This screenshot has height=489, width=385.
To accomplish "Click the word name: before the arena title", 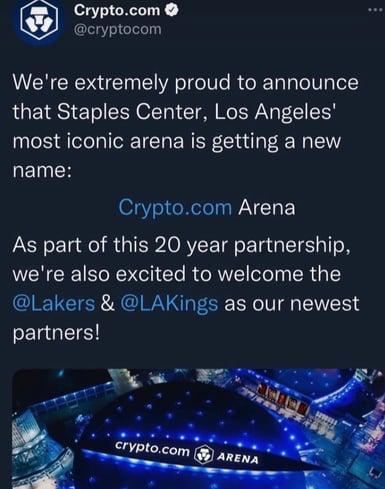I will tap(42, 171).
